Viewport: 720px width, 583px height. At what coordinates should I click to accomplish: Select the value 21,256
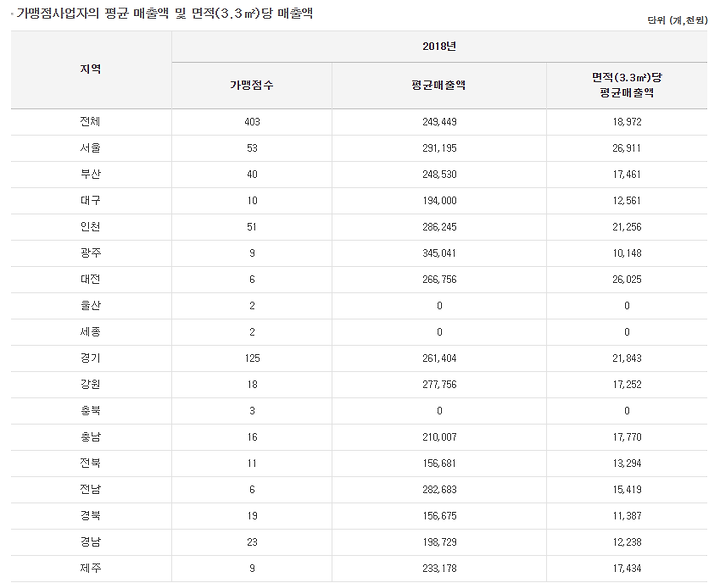[x=627, y=227]
